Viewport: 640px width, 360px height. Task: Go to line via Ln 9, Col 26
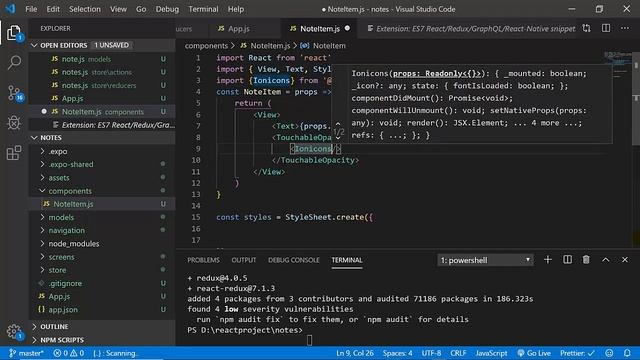(x=355, y=353)
